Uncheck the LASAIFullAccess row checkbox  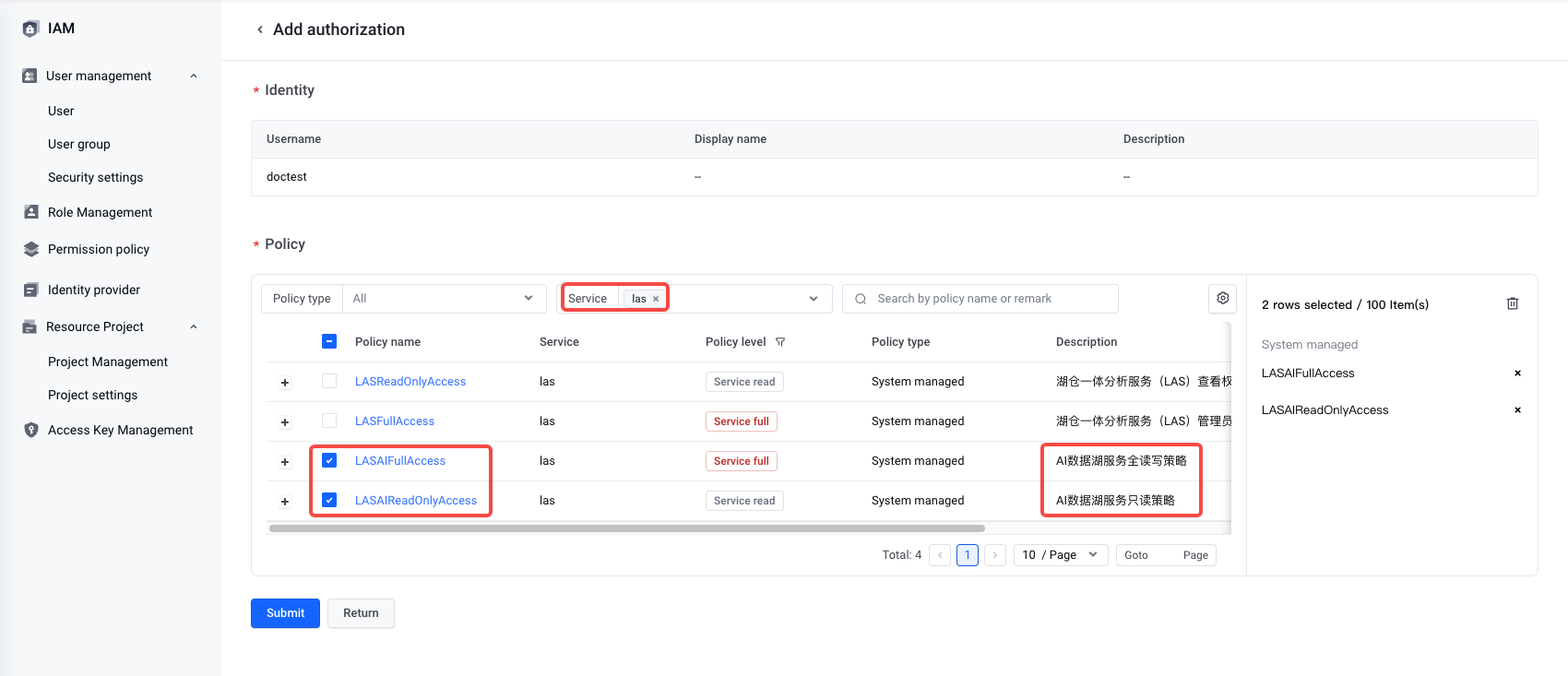coord(329,460)
